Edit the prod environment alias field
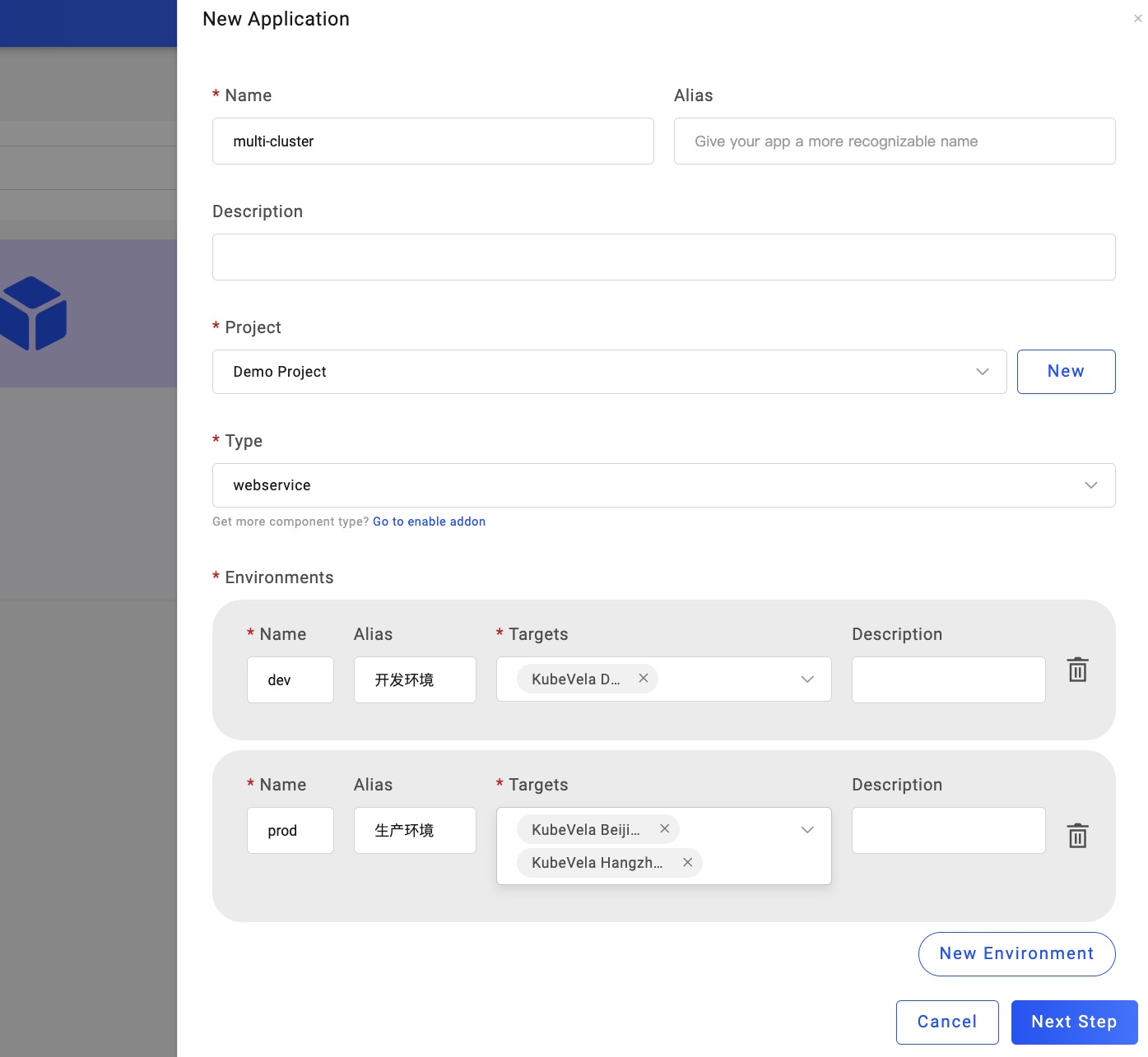The height and width of the screenshot is (1057, 1148). pyautogui.click(x=415, y=831)
